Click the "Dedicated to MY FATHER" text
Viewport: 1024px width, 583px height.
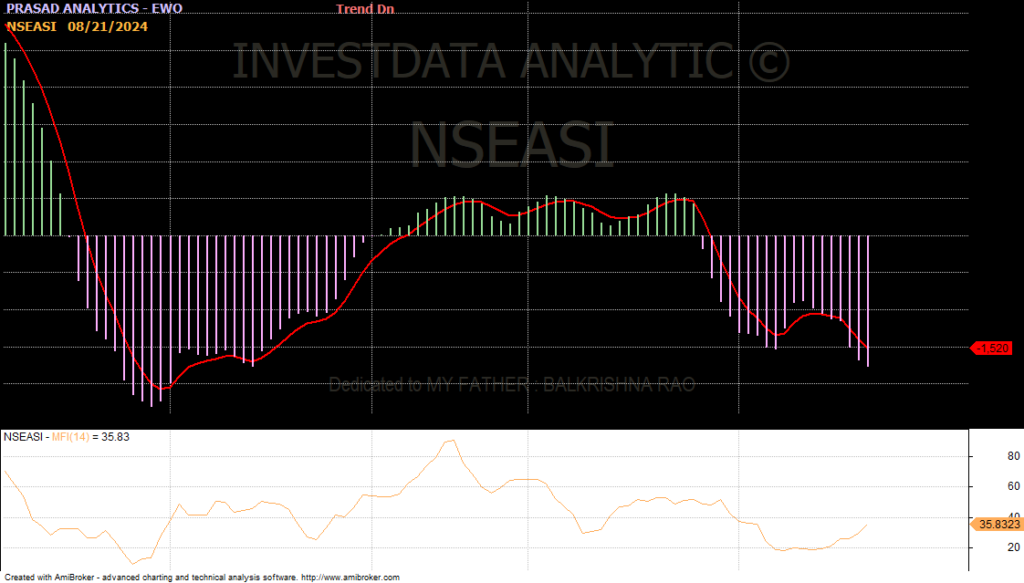(511, 385)
